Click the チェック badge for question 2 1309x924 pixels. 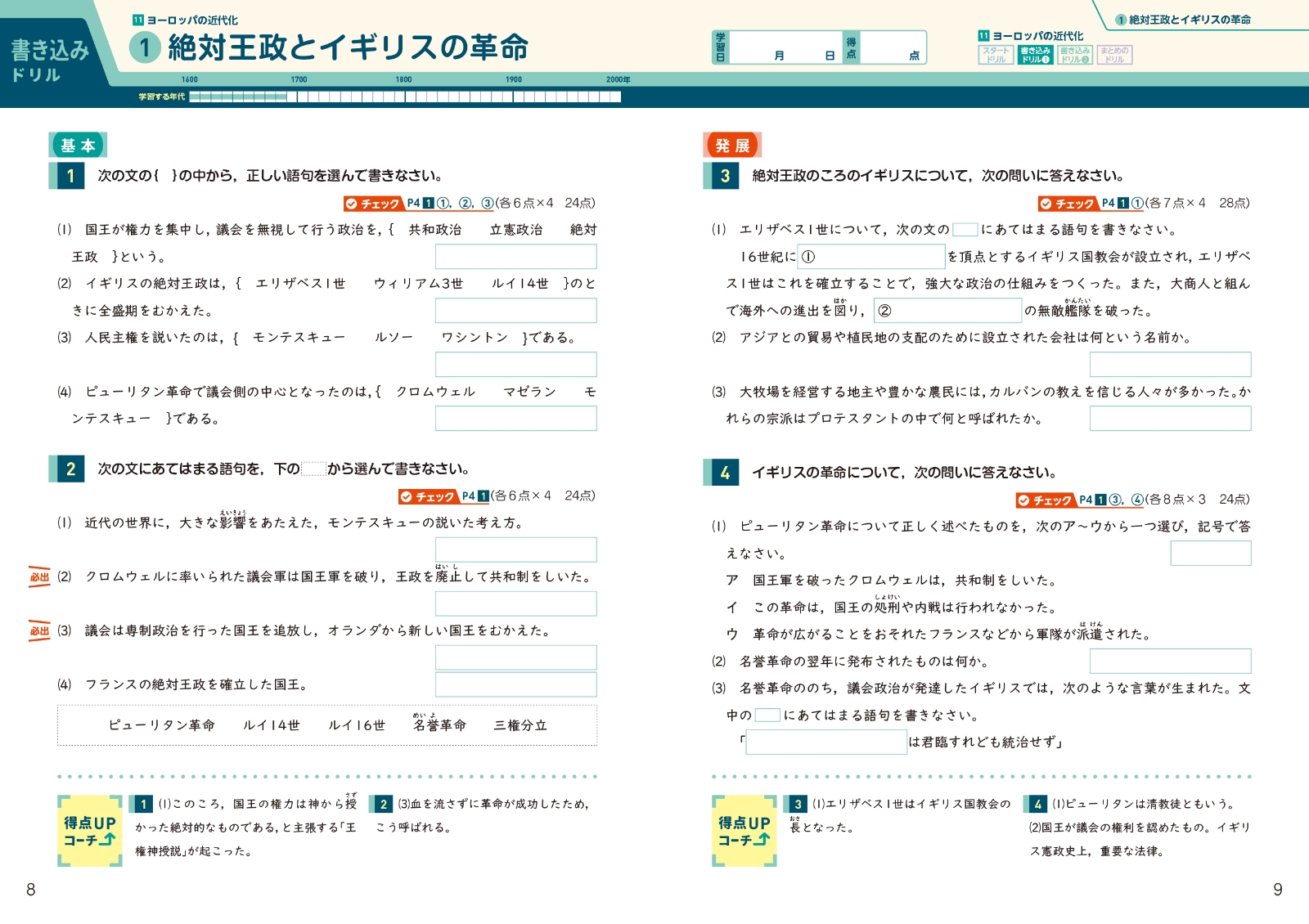428,496
